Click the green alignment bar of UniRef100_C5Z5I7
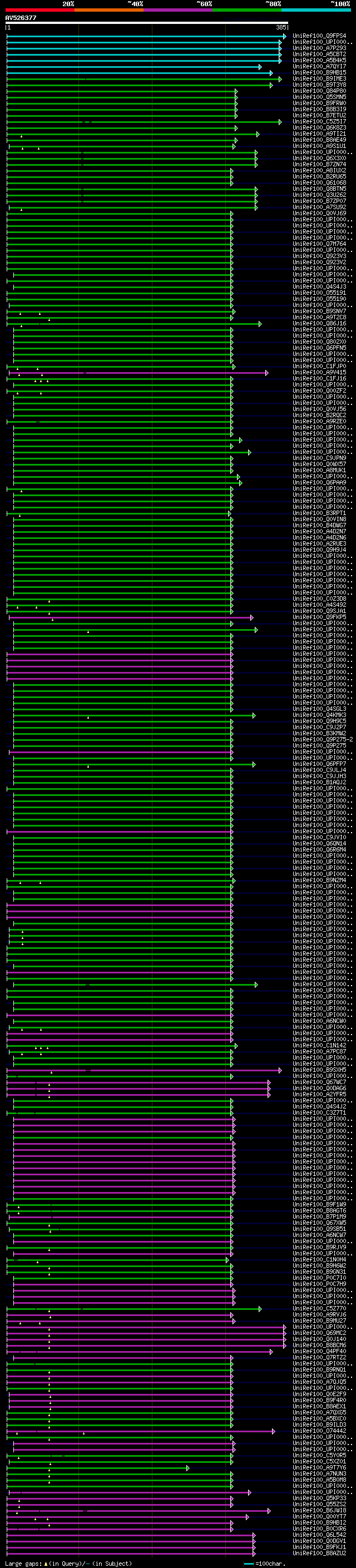 pos(144,122)
